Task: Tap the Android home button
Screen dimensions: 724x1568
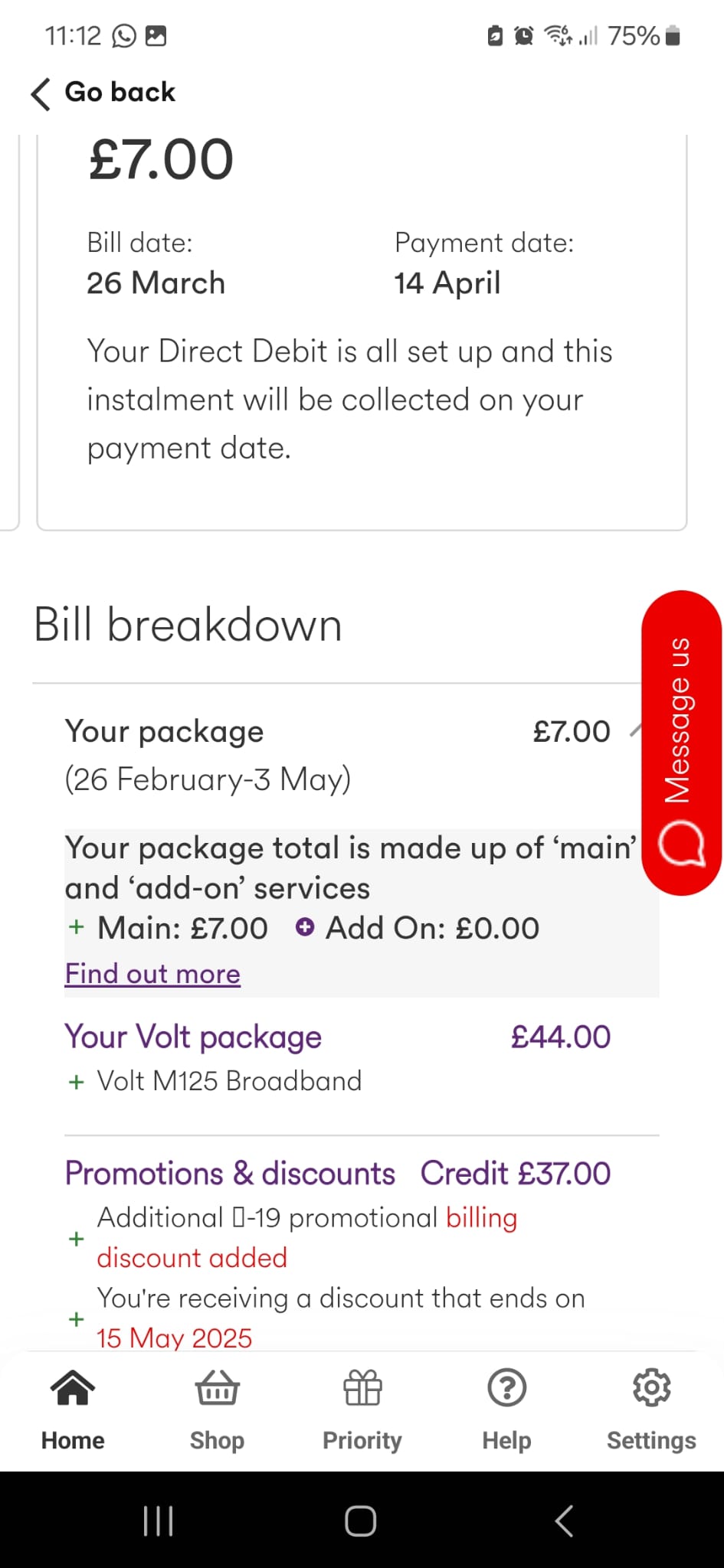Action: pyautogui.click(x=360, y=1521)
